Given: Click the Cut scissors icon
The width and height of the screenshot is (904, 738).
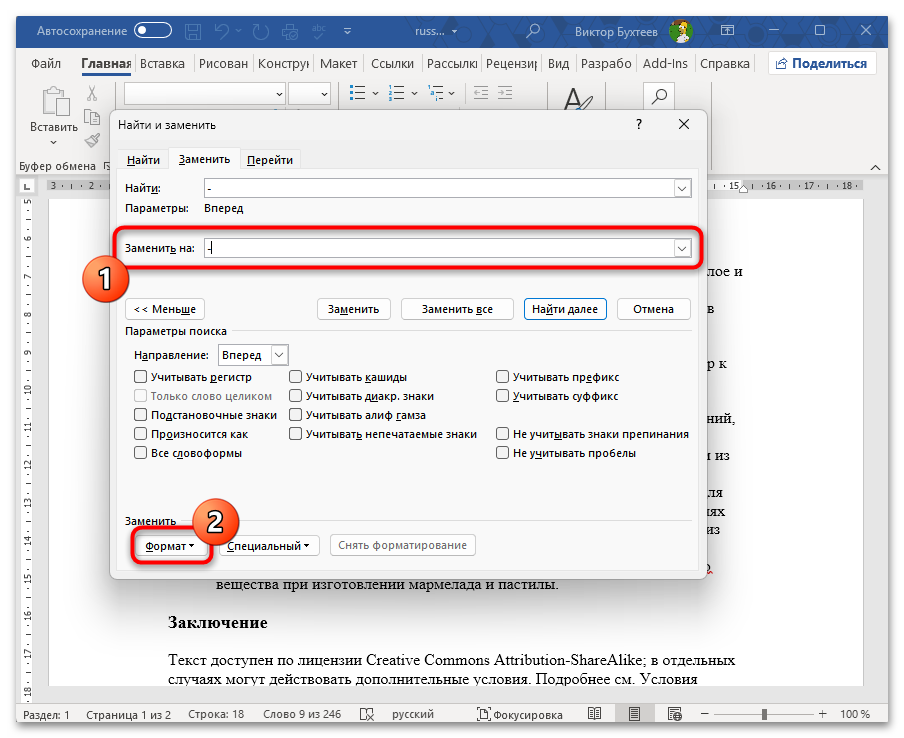Looking at the screenshot, I should 92,94.
